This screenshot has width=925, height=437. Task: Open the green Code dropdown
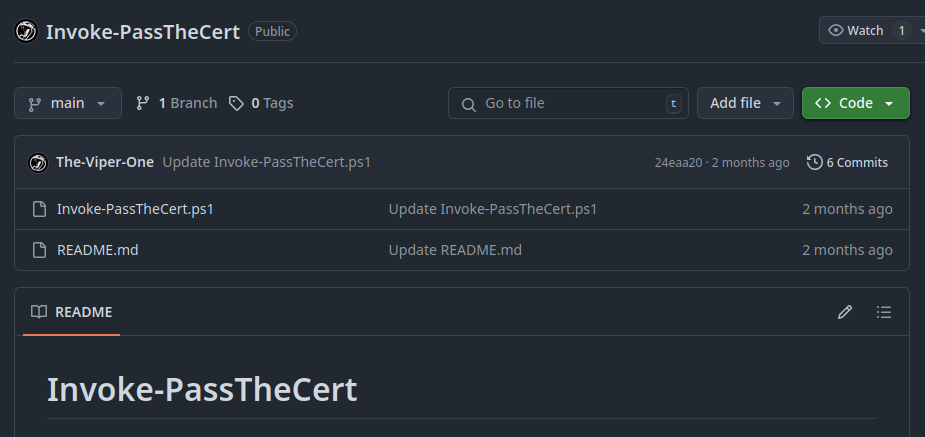coord(855,103)
